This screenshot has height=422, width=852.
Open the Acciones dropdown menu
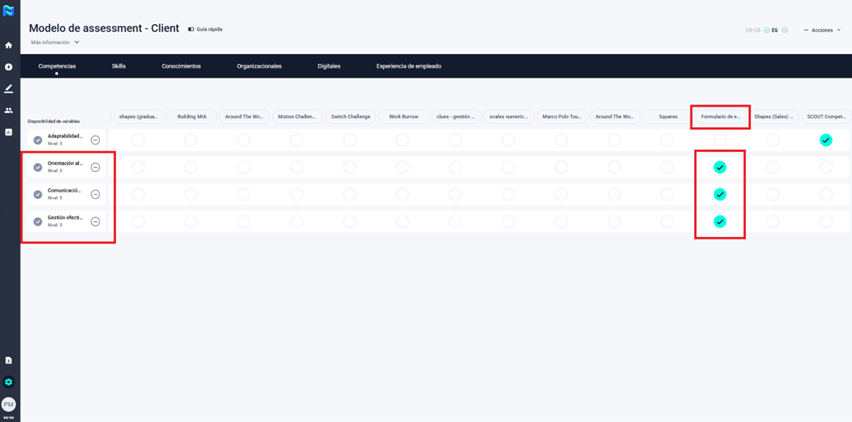825,30
